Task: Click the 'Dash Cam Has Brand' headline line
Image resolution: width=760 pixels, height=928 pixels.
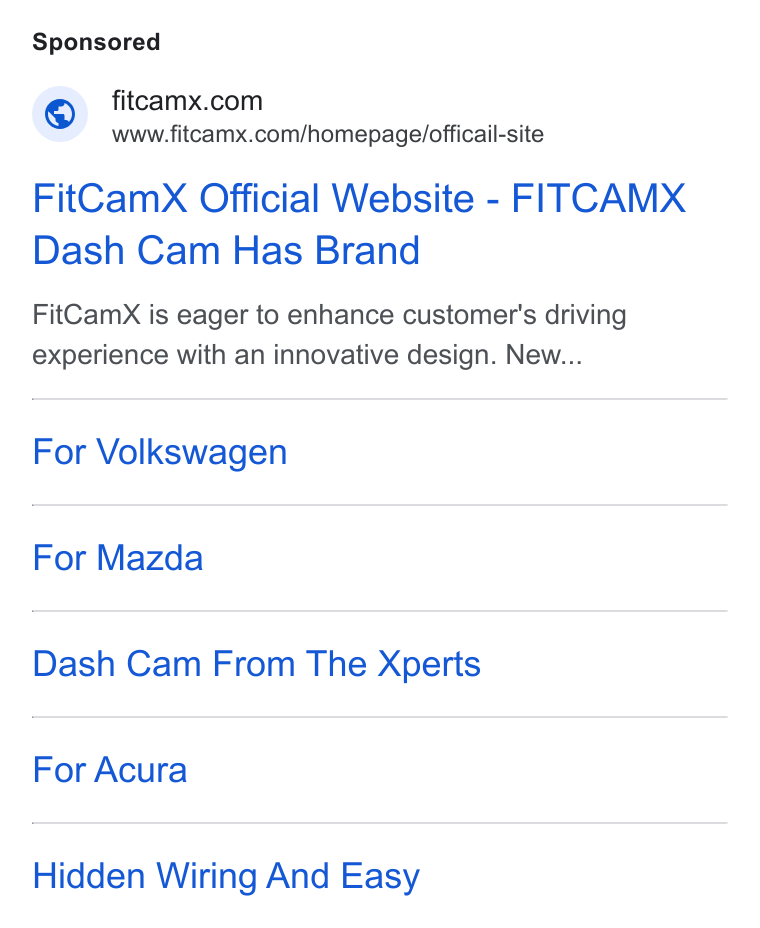Action: (x=226, y=250)
